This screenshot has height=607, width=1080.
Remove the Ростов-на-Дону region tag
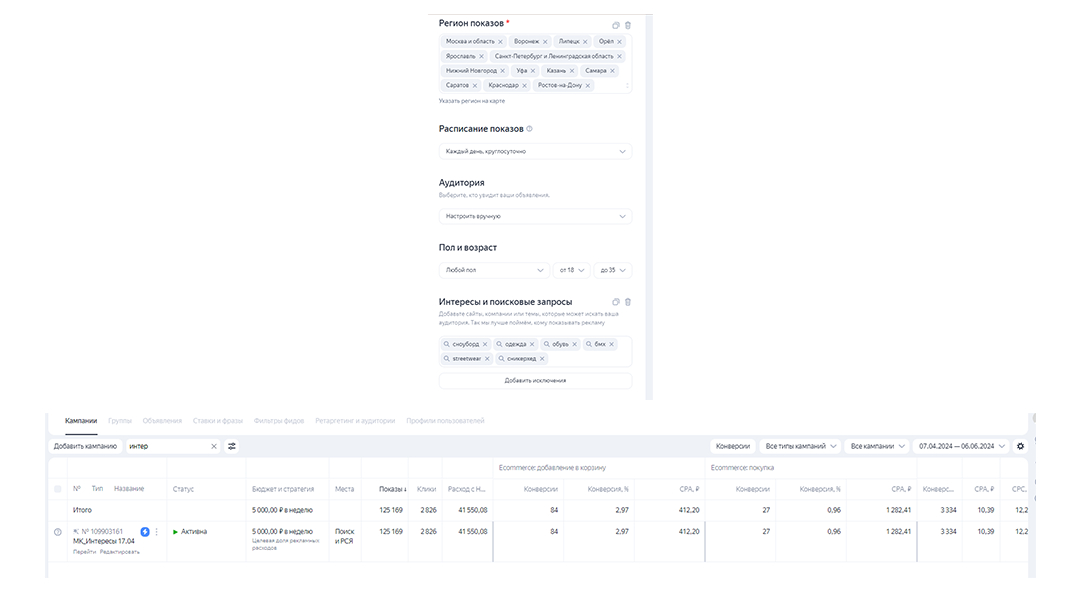point(588,85)
